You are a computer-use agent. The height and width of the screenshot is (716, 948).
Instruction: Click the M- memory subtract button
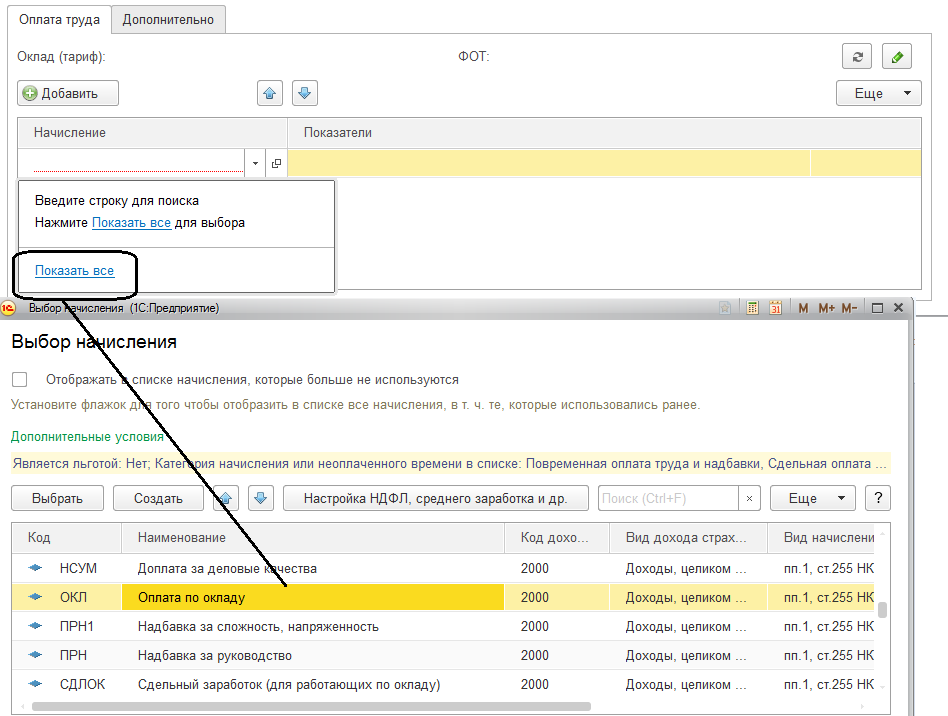[x=851, y=308]
